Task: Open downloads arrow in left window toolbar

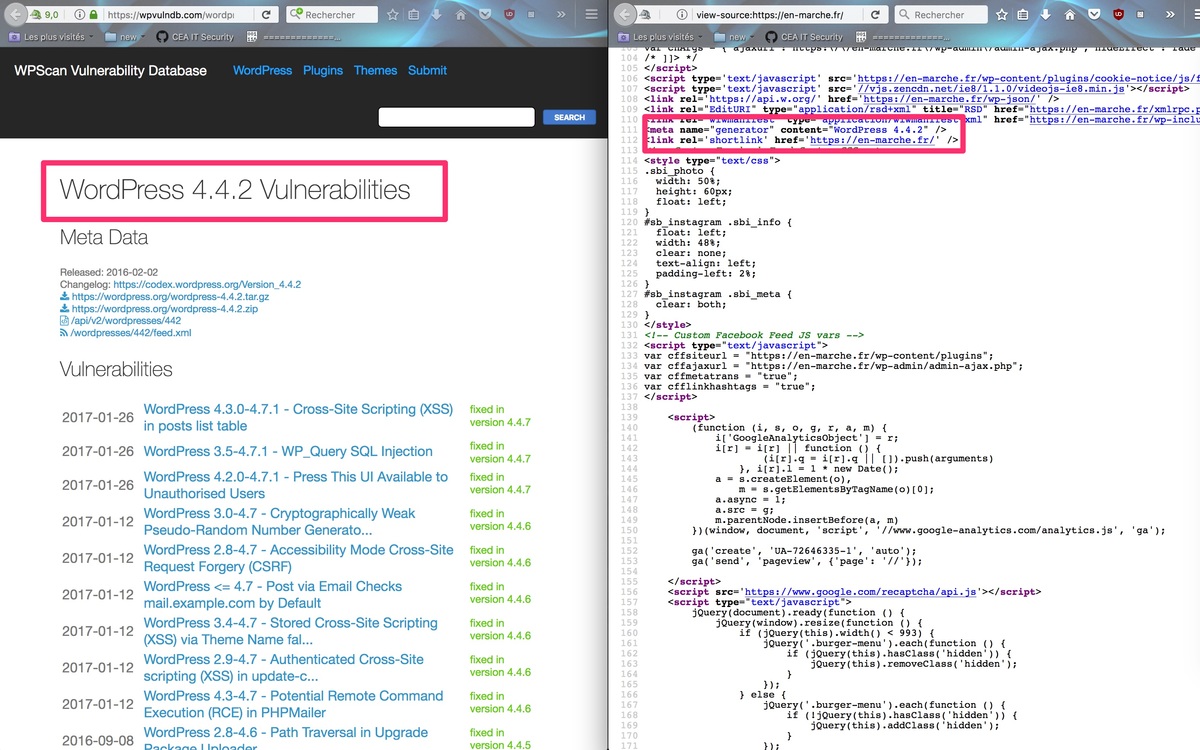Action: (x=438, y=16)
